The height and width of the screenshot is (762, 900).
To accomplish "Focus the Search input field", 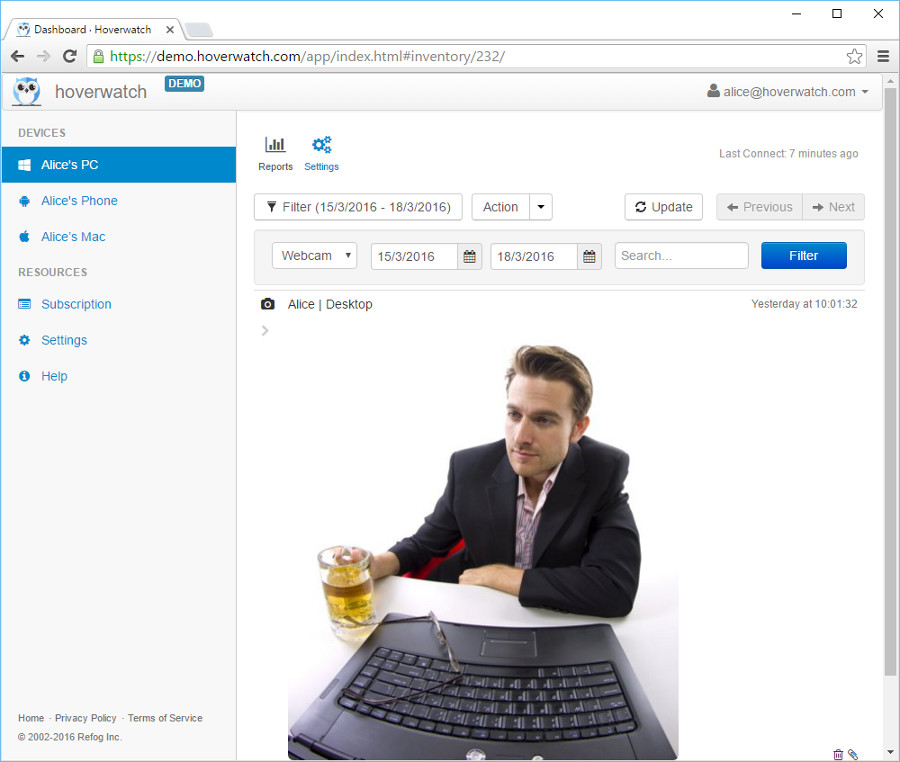I will click(681, 256).
